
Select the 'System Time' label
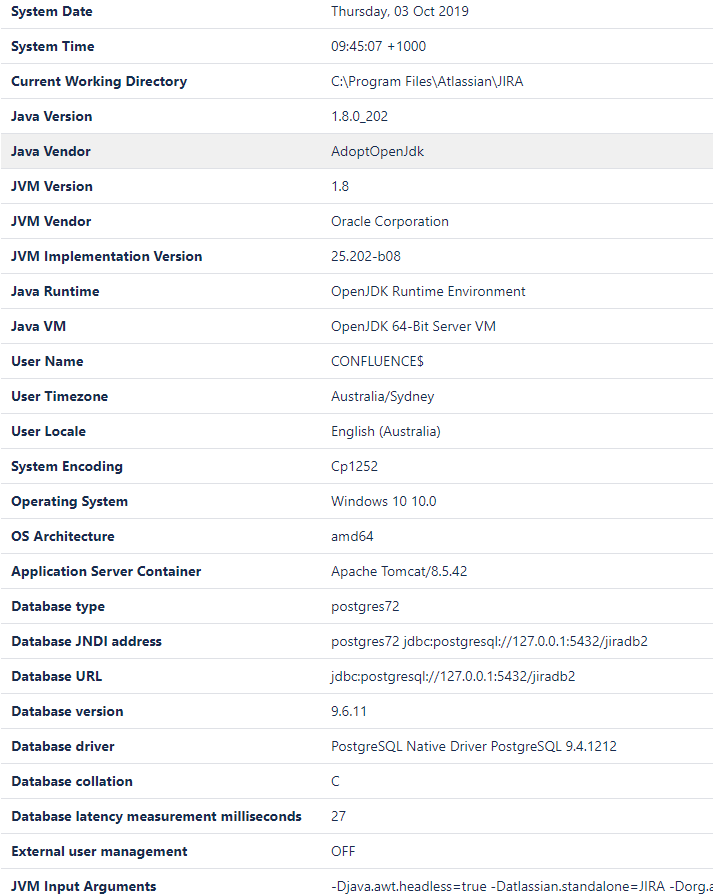point(53,46)
